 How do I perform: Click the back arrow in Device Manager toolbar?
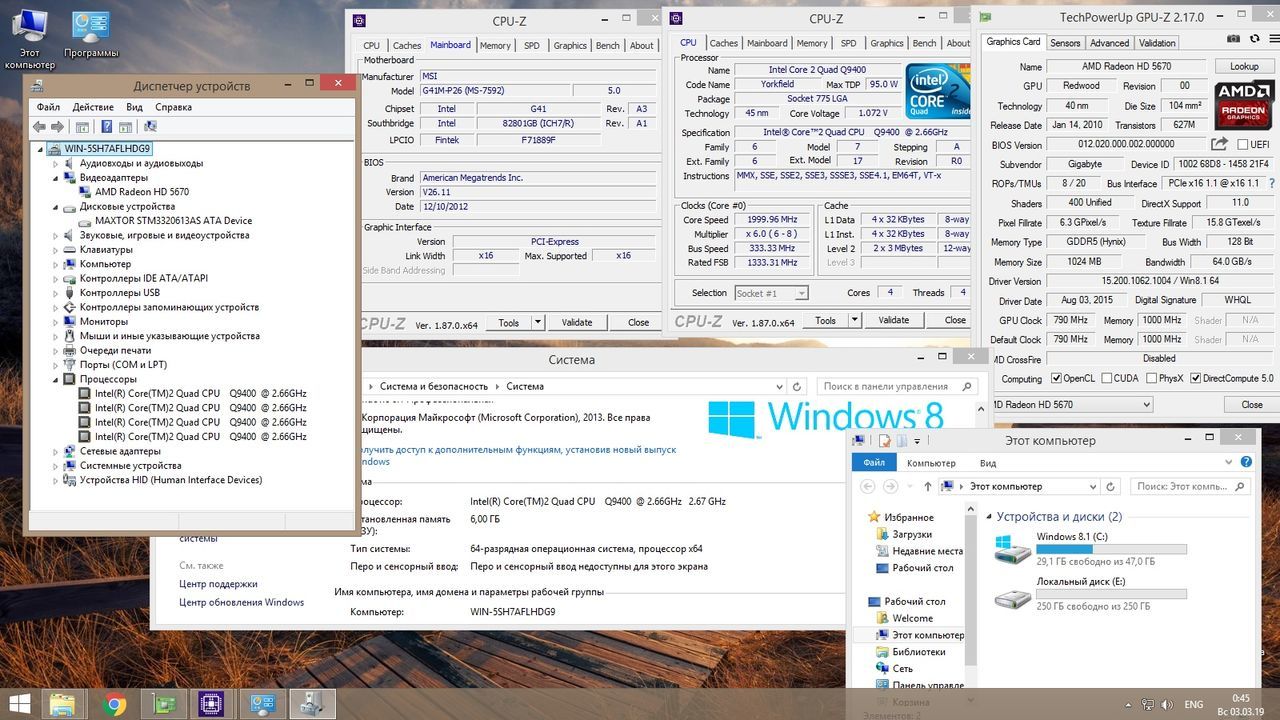pos(39,127)
